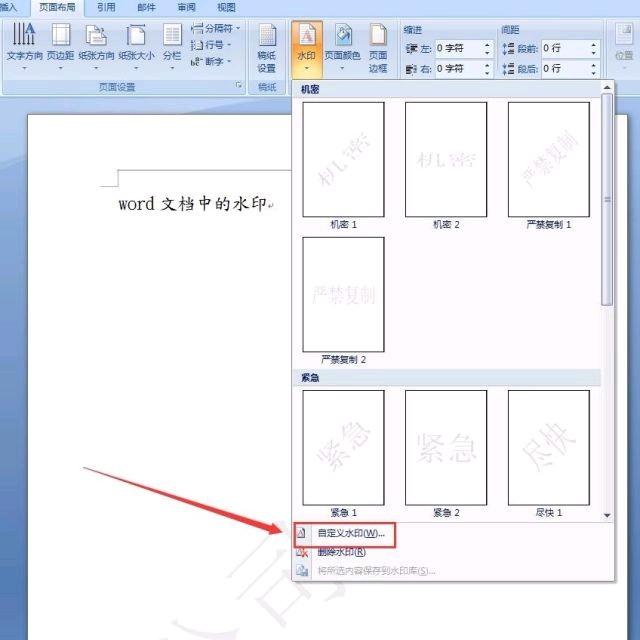640x640 pixels.
Task: Expand the 纸张大小 dropdown arrow
Action: [136, 68]
